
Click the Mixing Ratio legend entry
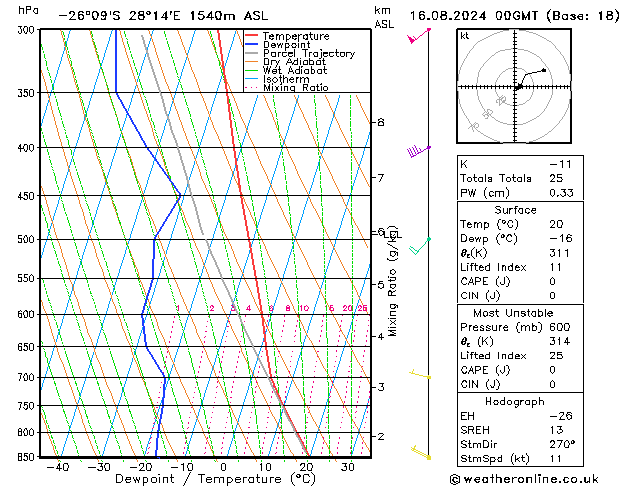286,87
